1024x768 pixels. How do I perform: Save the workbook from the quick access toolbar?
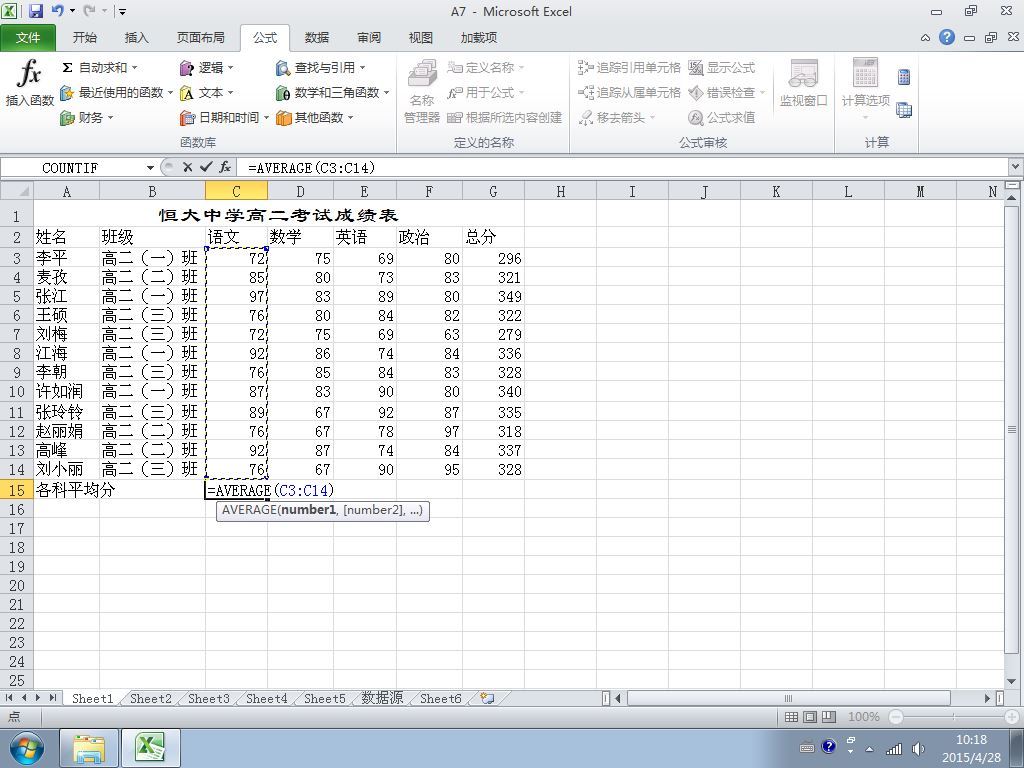[x=35, y=10]
